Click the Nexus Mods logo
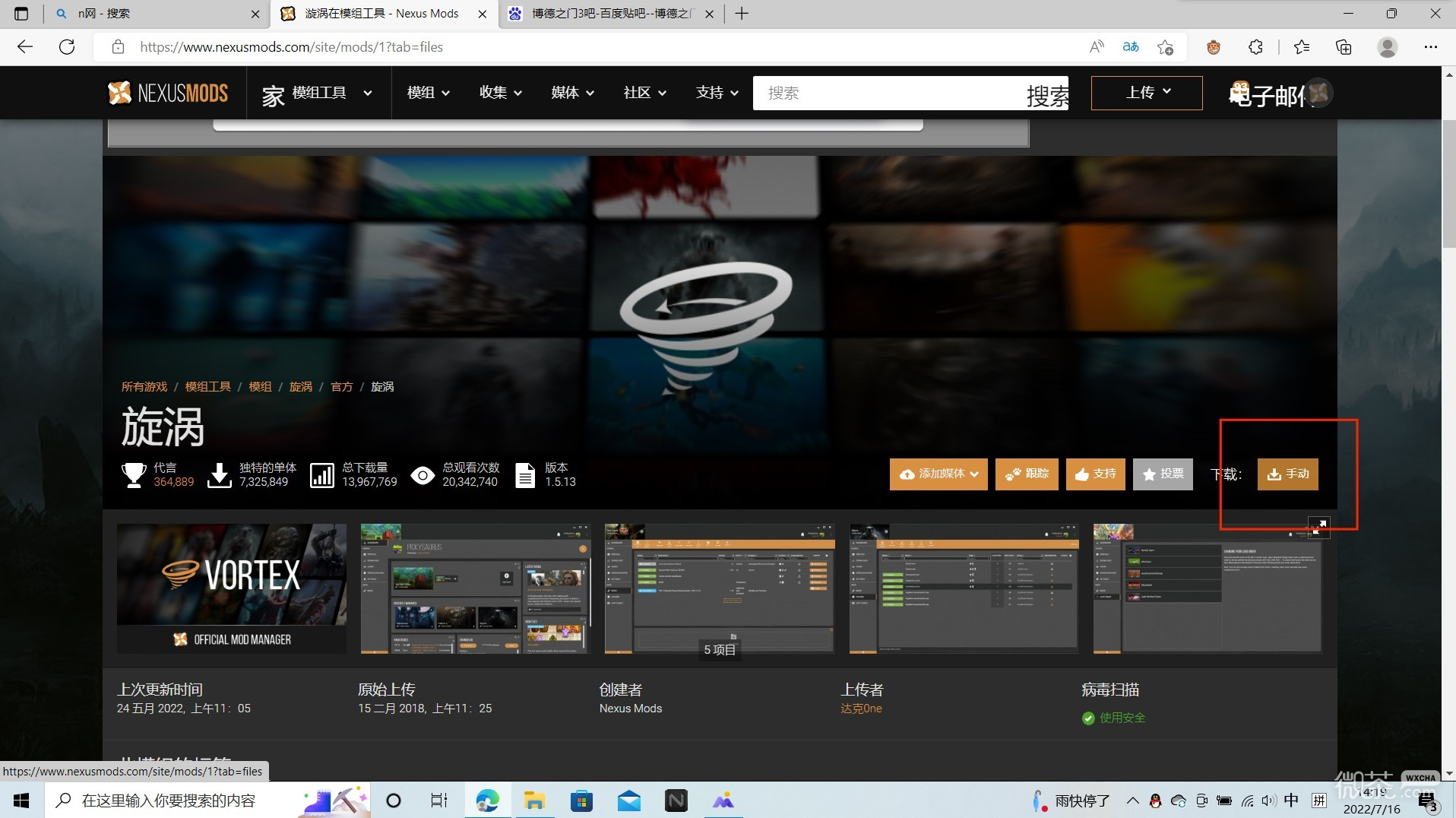The width and height of the screenshot is (1456, 818). pos(168,93)
